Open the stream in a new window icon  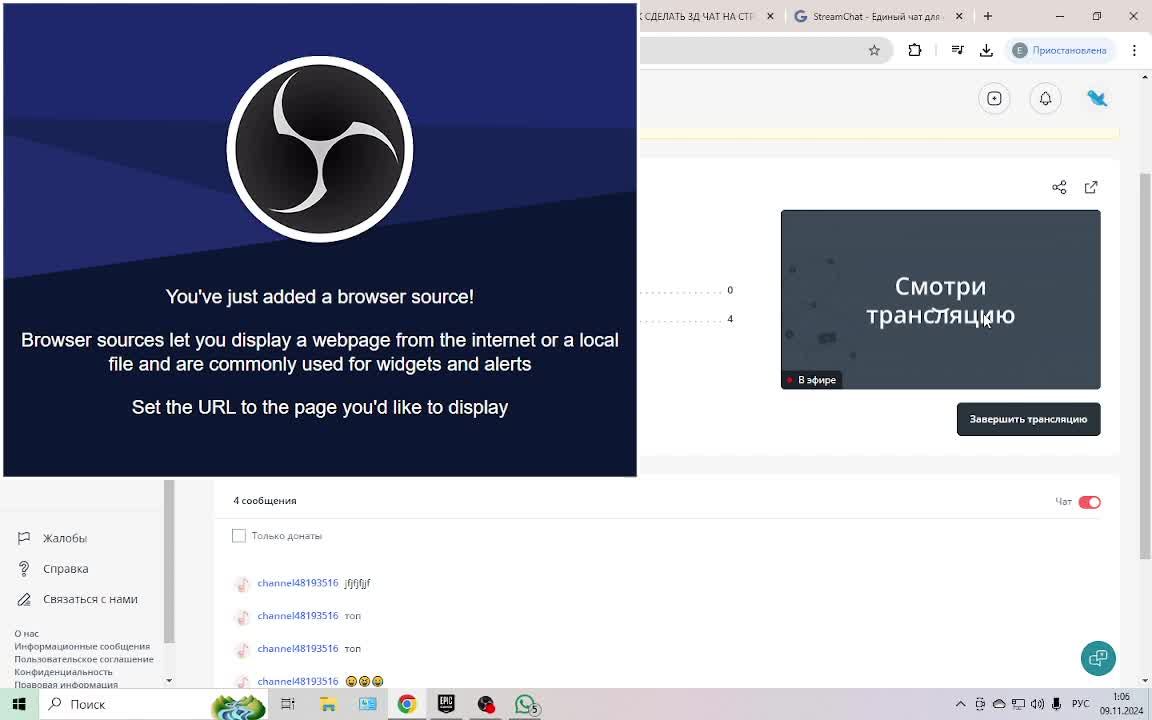pos(1091,187)
